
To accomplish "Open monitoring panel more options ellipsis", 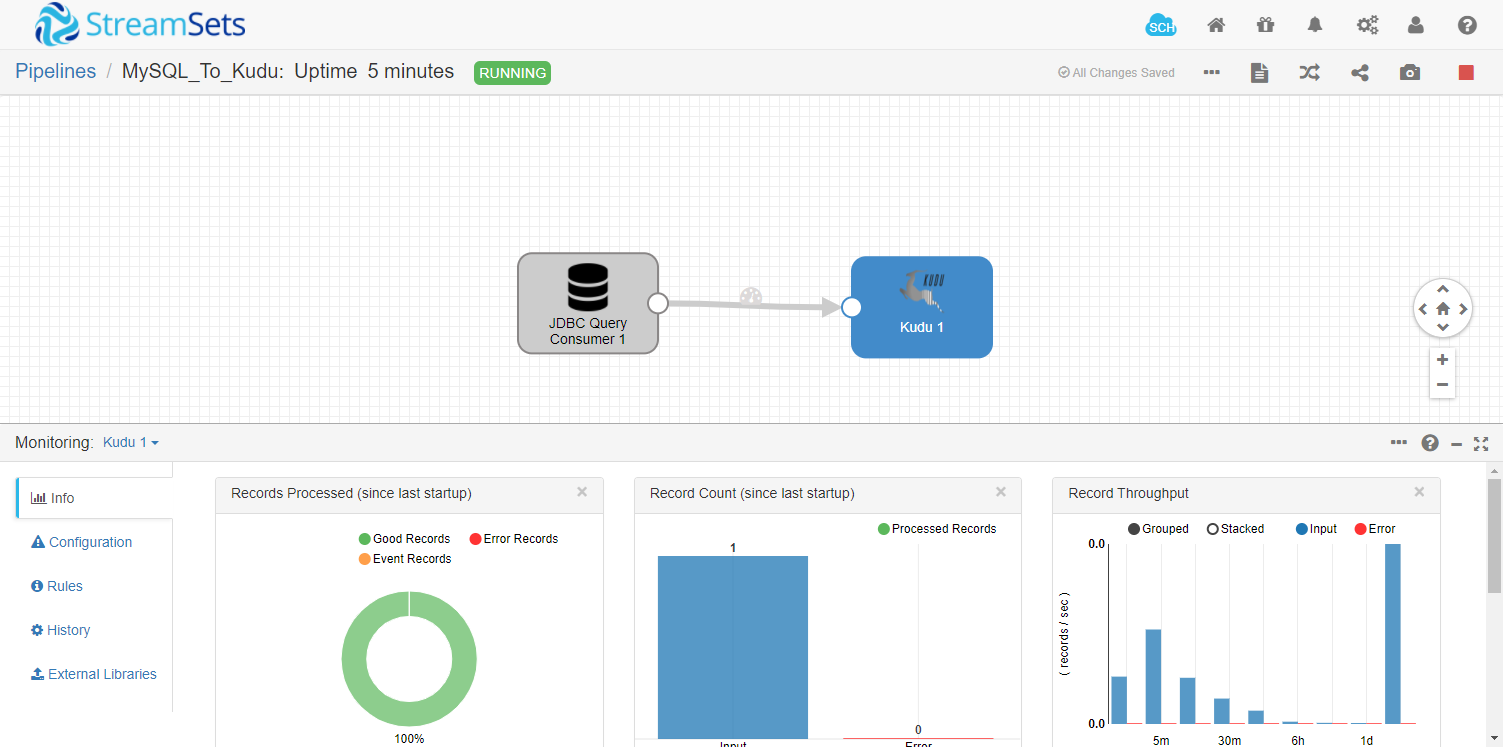I will [x=1398, y=442].
